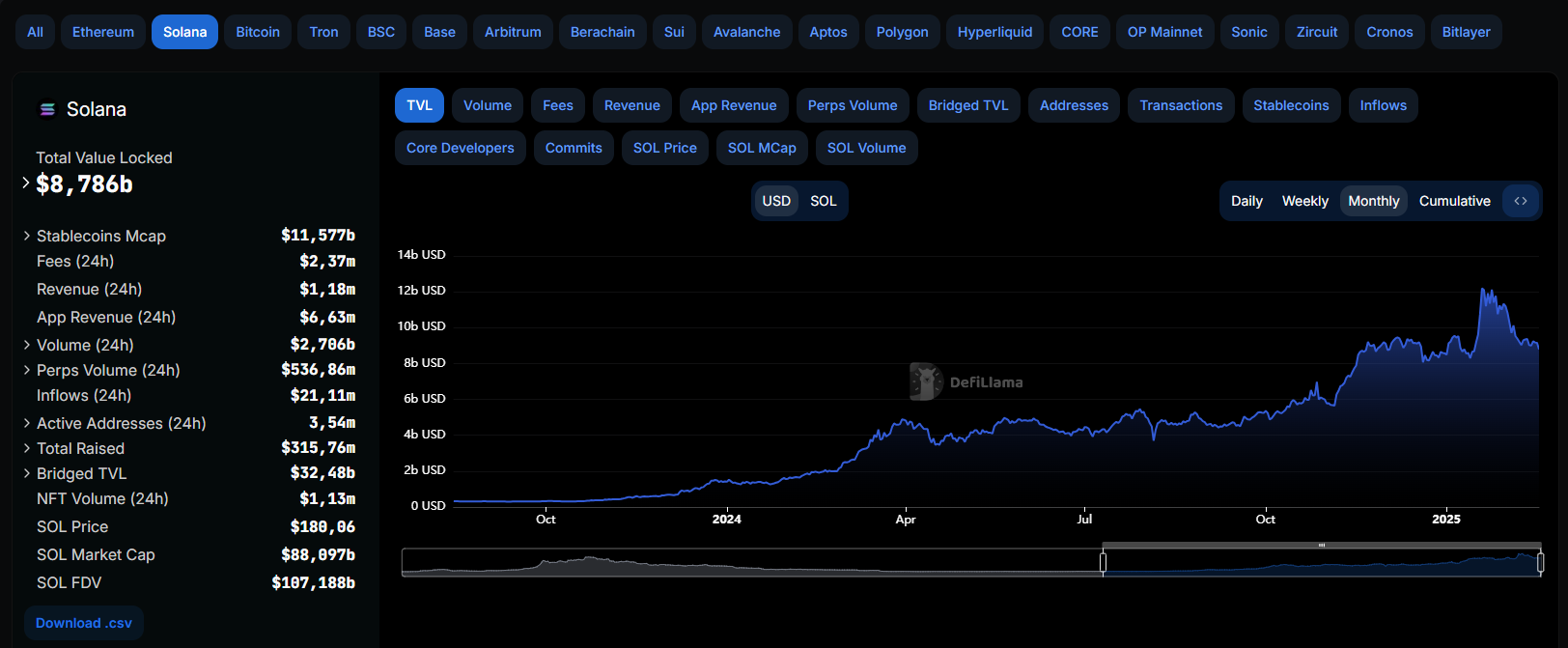Expand the Perps Volume (24h) row
Image resolution: width=1568 pixels, height=648 pixels.
27,370
